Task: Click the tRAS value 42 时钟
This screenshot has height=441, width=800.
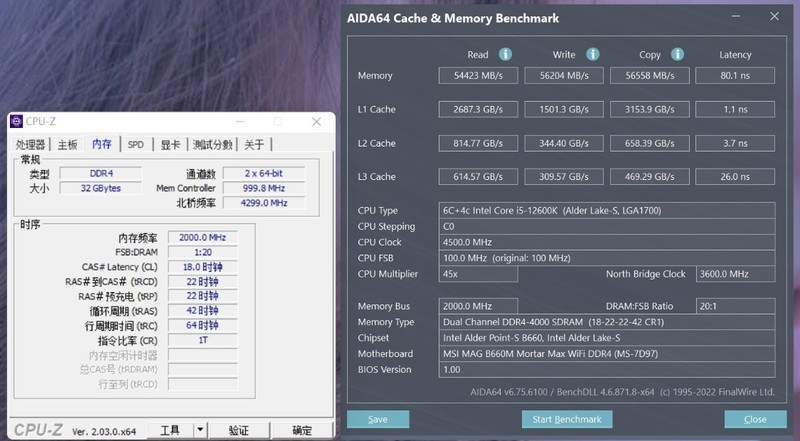Action: [203, 311]
